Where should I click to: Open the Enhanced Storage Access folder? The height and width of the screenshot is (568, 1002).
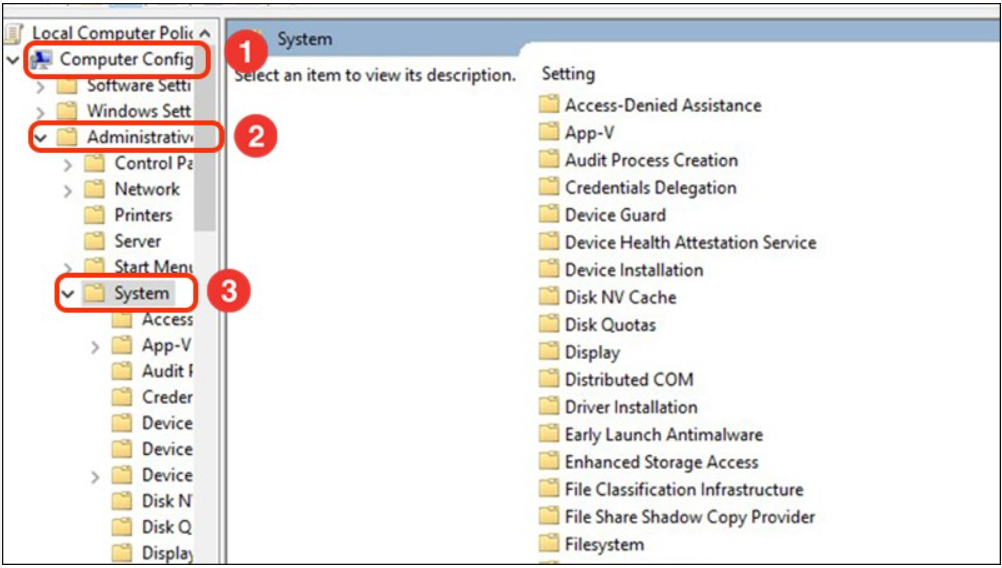[x=649, y=462]
